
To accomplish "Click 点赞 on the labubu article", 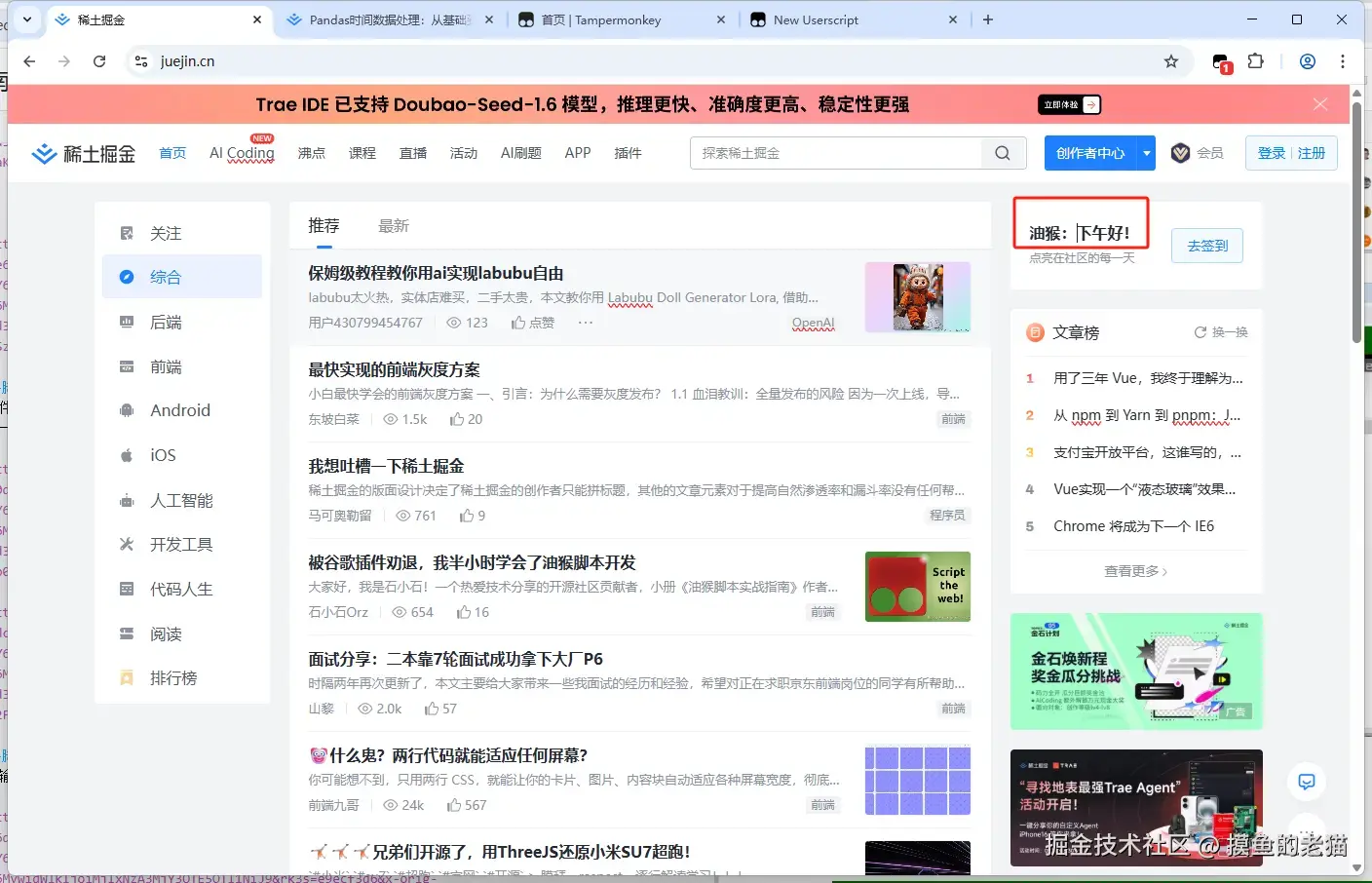I will point(533,323).
